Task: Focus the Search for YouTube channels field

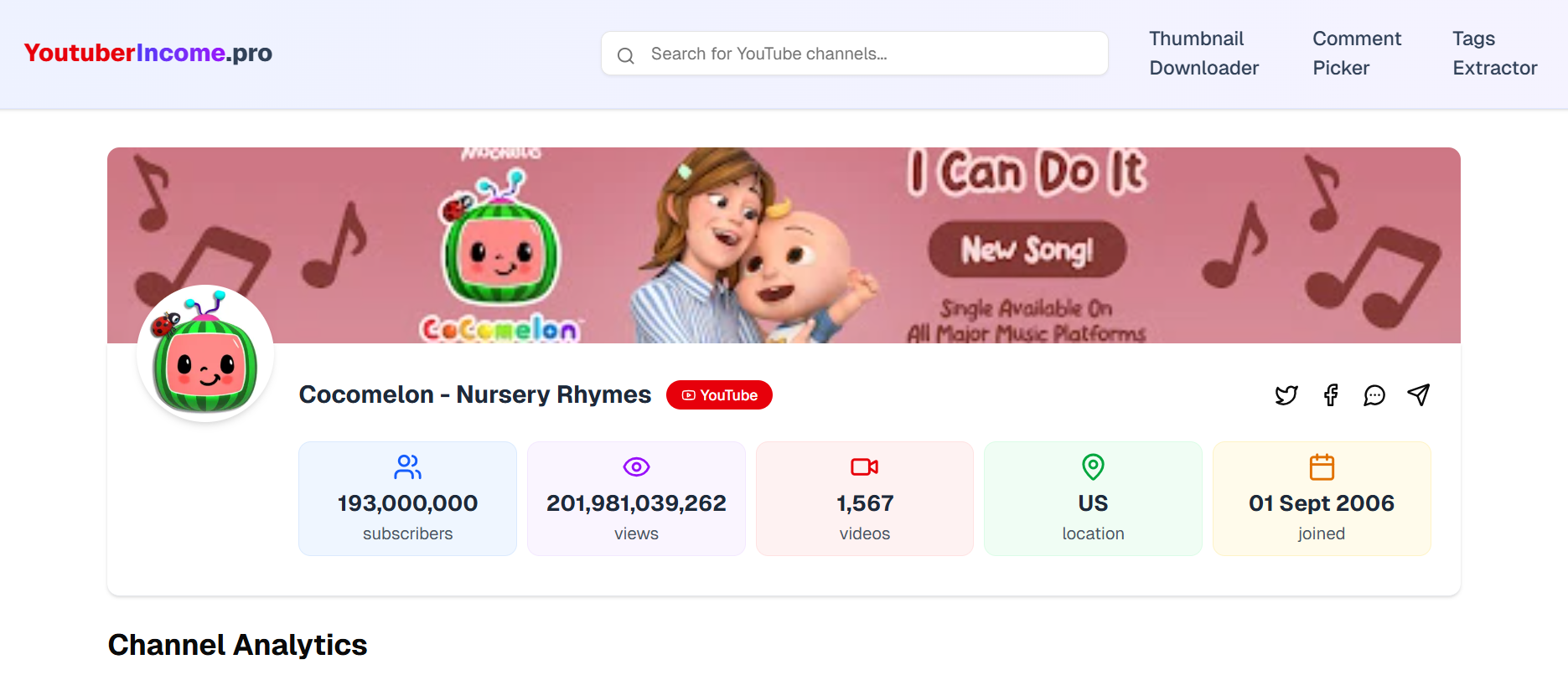Action: point(855,54)
